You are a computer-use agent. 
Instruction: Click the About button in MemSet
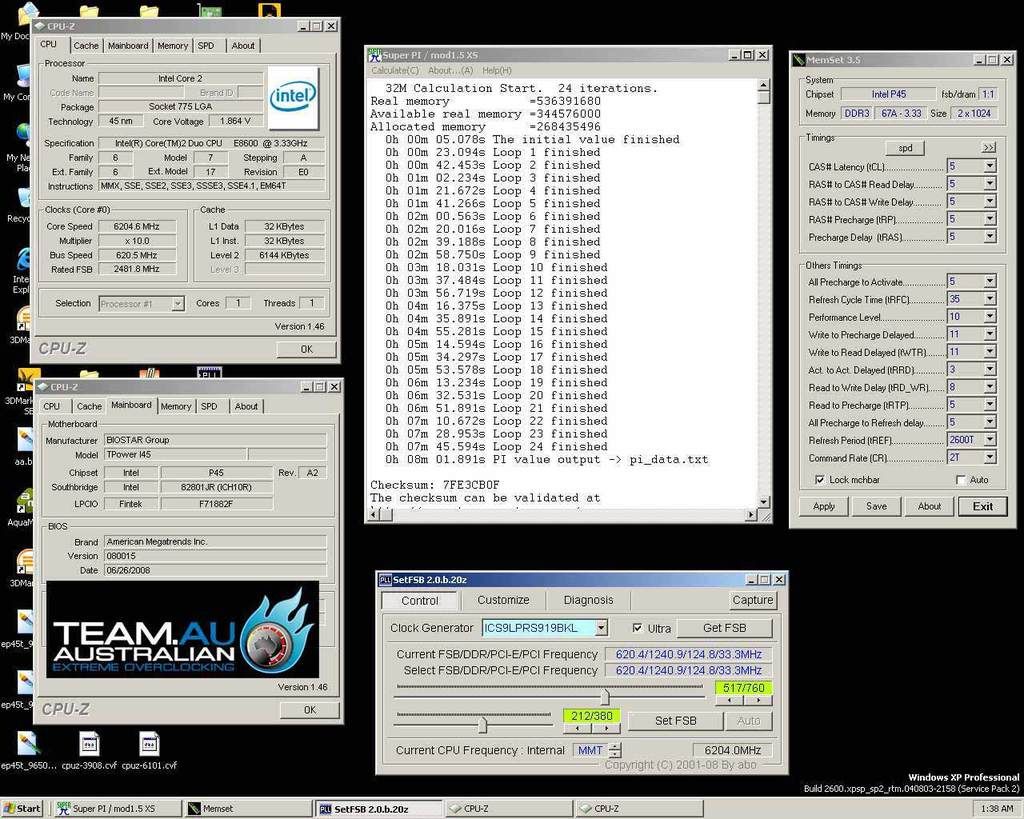click(x=929, y=506)
